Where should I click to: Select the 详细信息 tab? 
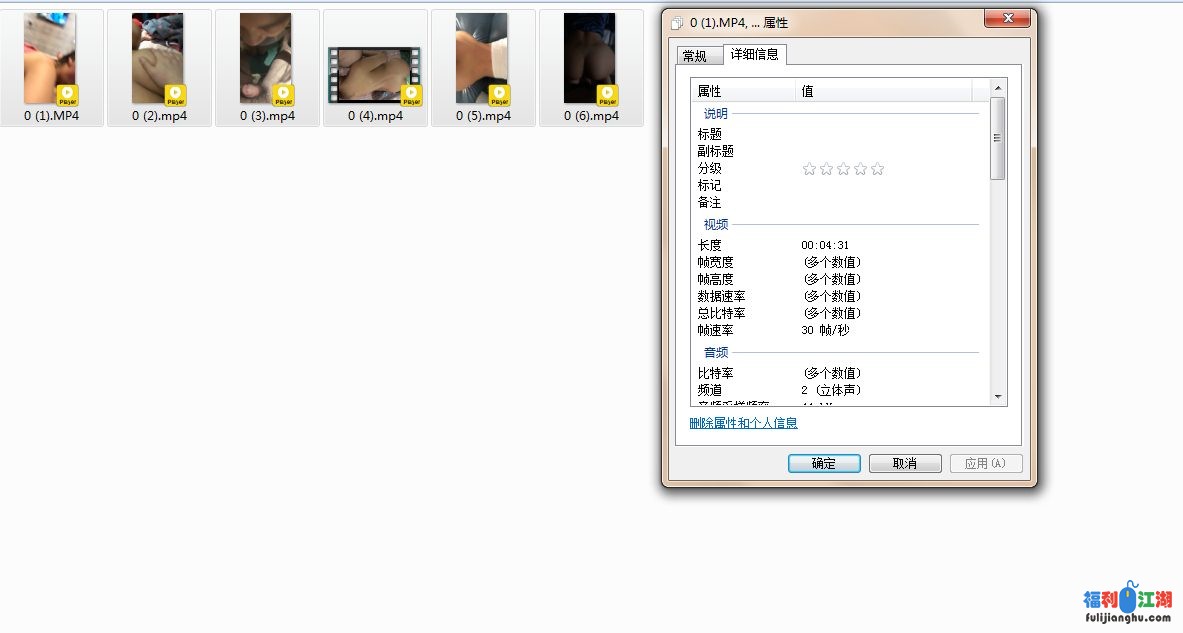[x=755, y=54]
